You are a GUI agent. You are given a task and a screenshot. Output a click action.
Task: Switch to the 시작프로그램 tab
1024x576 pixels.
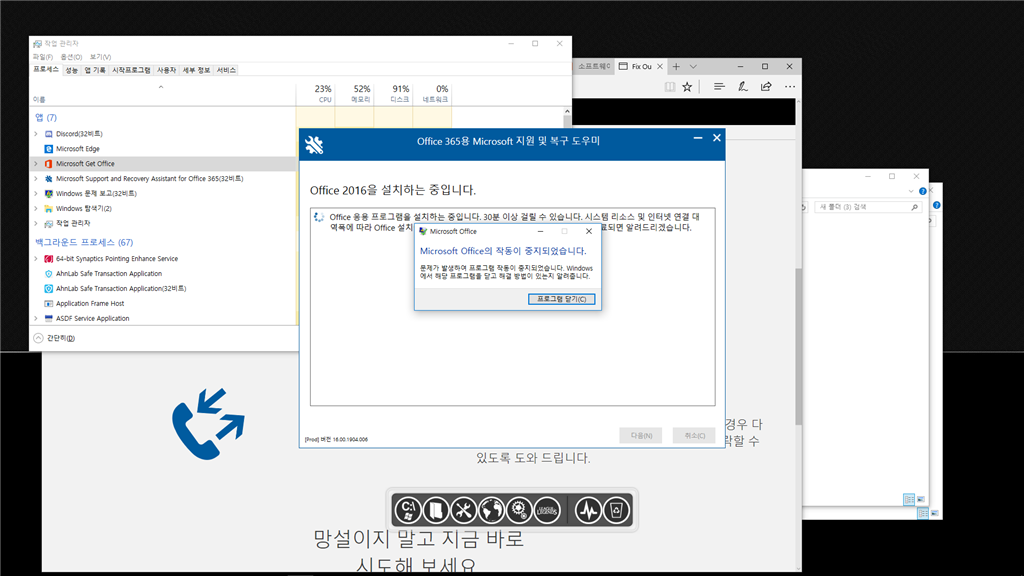tap(131, 70)
